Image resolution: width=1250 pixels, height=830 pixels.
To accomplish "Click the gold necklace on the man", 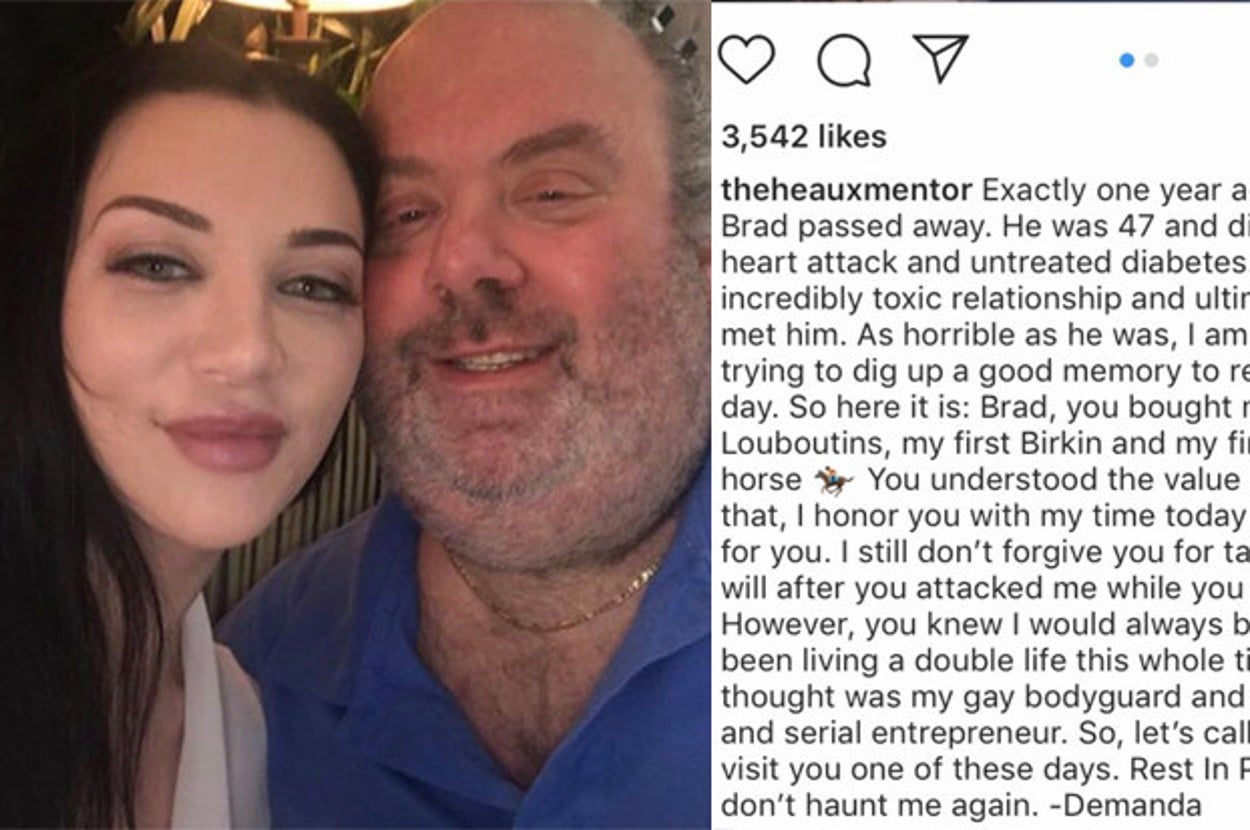I will (553, 600).
